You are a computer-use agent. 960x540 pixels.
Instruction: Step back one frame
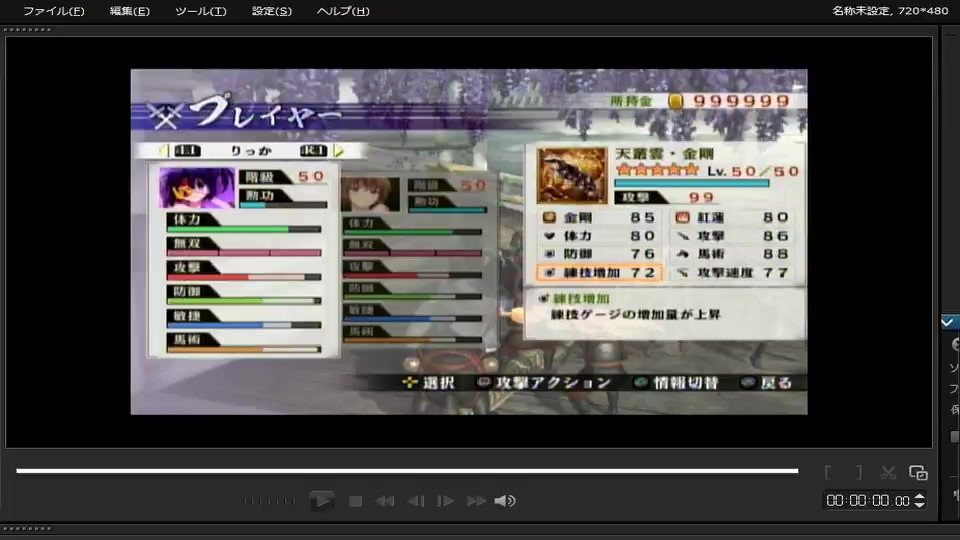point(416,501)
